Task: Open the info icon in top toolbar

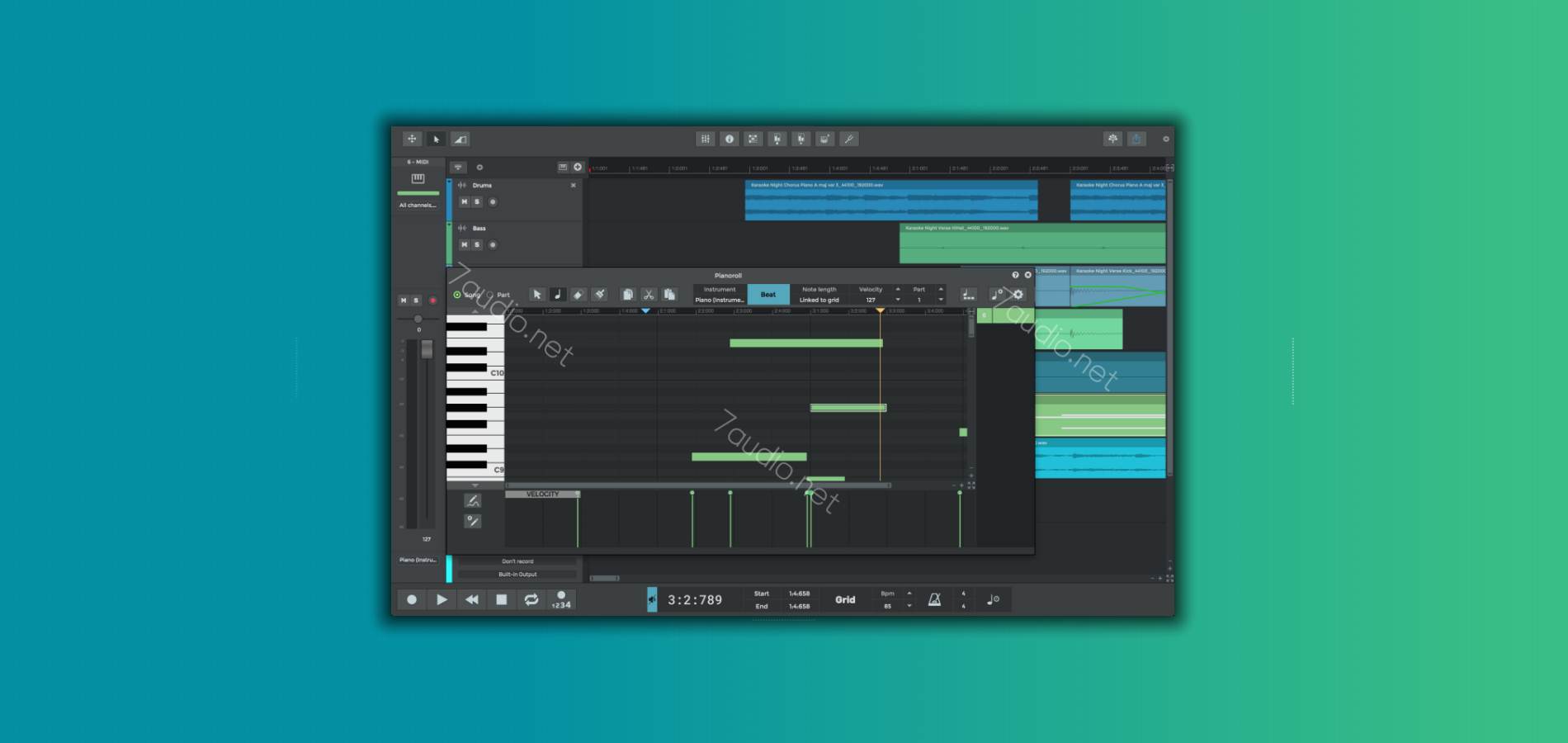Action: [x=729, y=139]
